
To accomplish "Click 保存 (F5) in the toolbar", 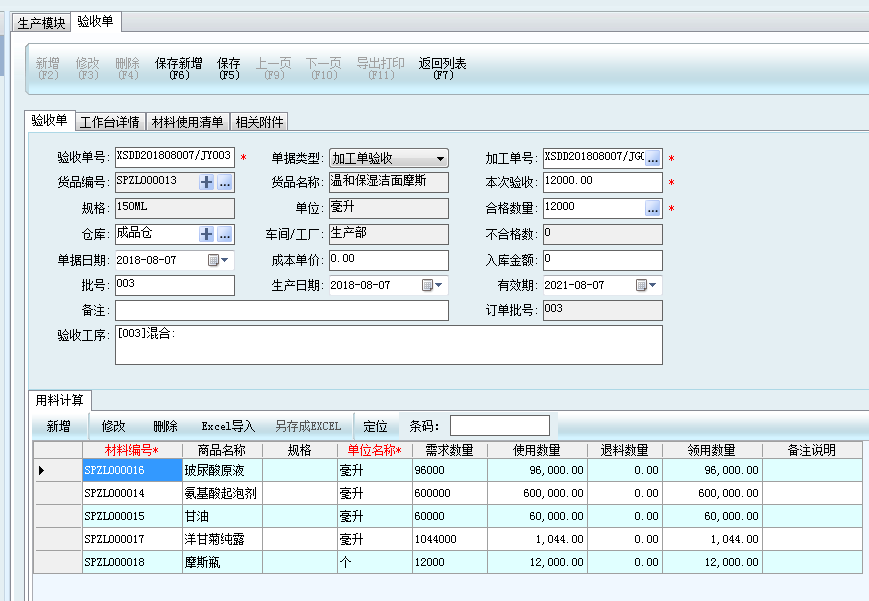I will coord(229,68).
